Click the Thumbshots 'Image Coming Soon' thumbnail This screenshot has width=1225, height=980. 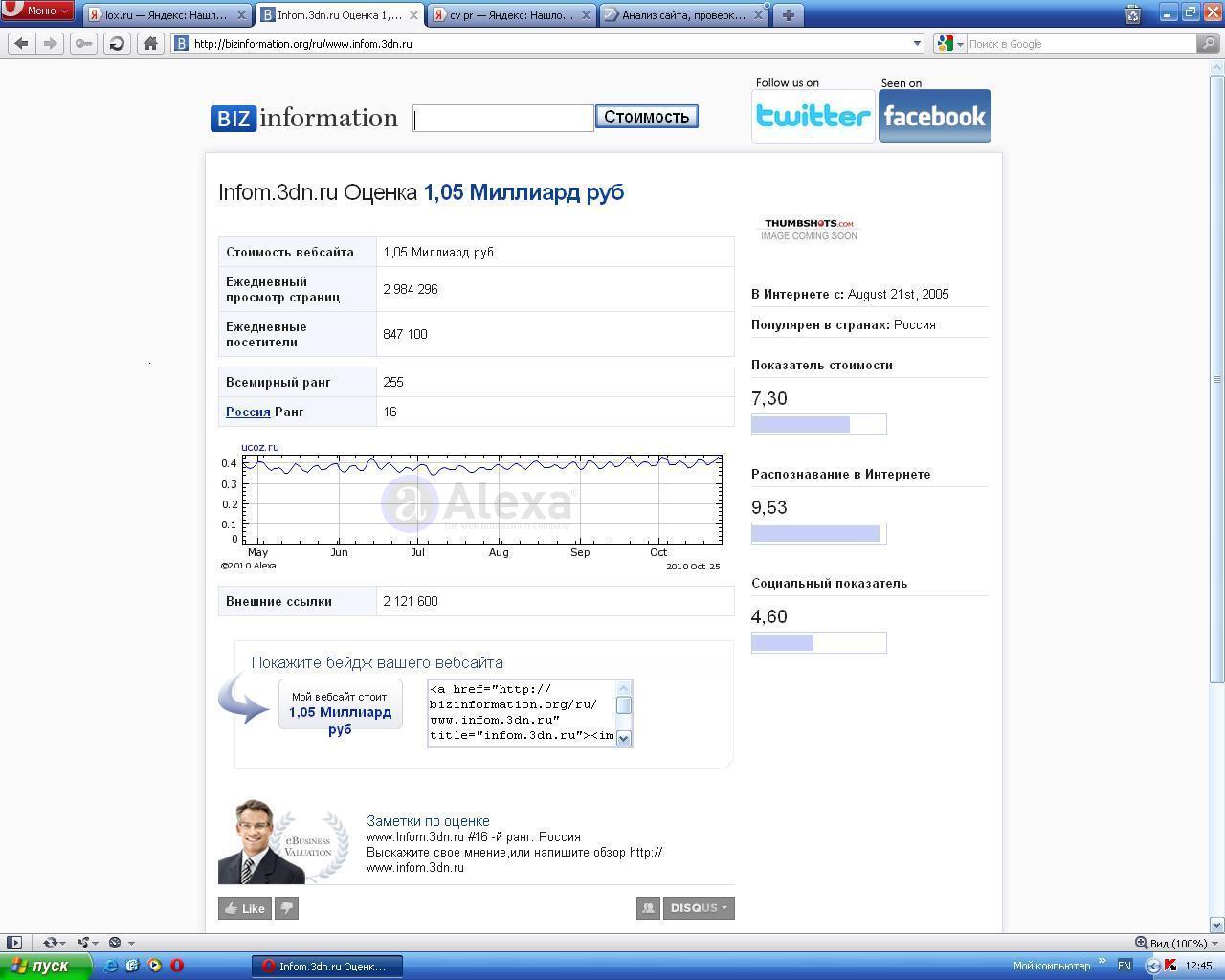click(x=810, y=229)
